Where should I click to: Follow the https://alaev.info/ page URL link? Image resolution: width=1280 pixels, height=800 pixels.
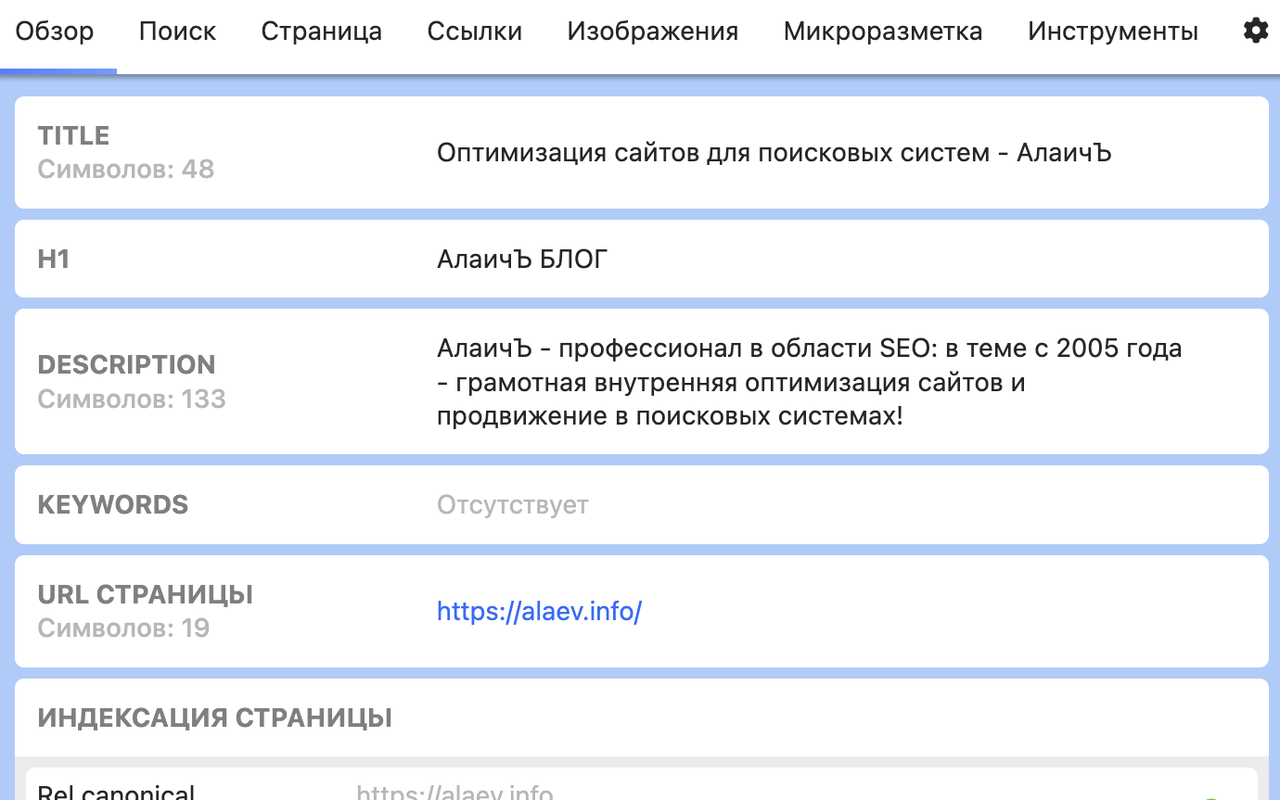point(539,611)
